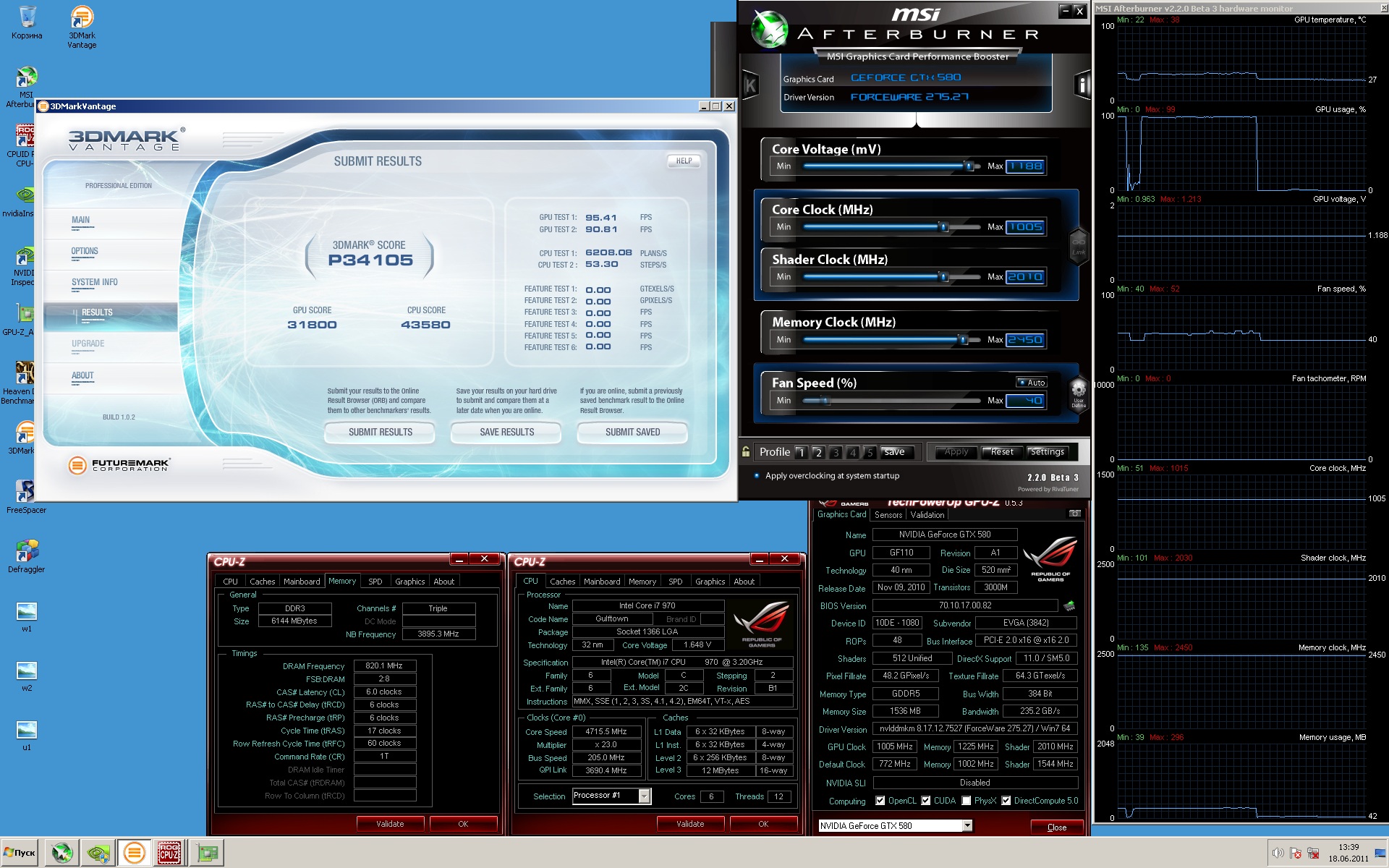Open the Sensors tab in GPU-Z
This screenshot has height=868, width=1389.
(888, 515)
